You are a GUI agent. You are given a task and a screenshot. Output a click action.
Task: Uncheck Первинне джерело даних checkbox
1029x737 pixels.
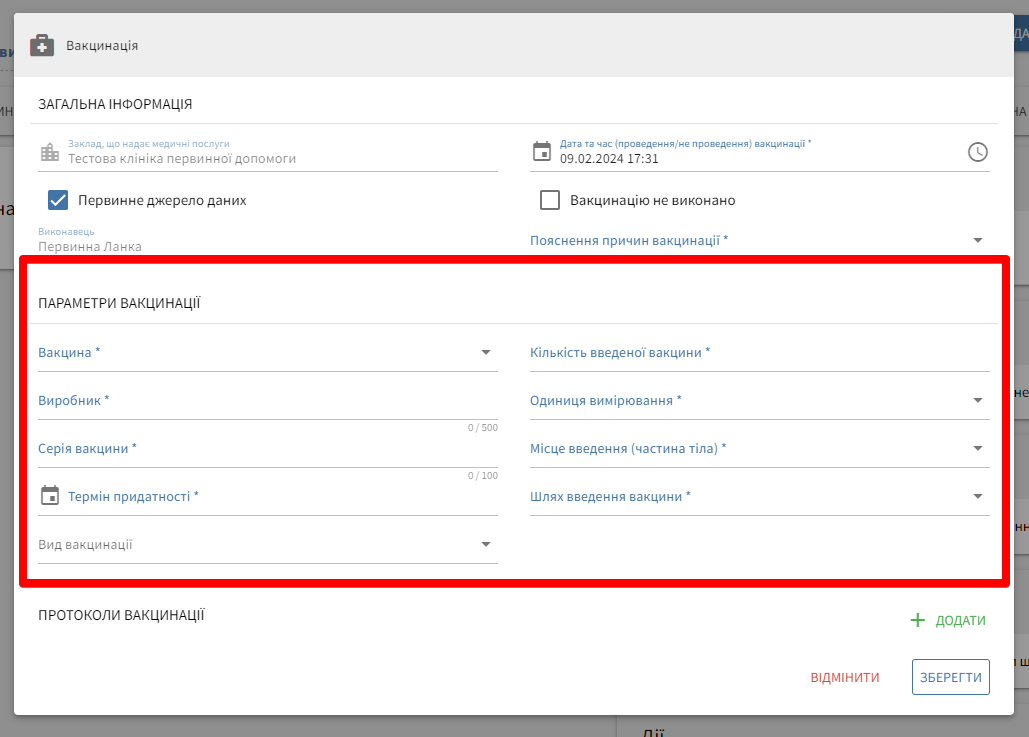[x=58, y=200]
